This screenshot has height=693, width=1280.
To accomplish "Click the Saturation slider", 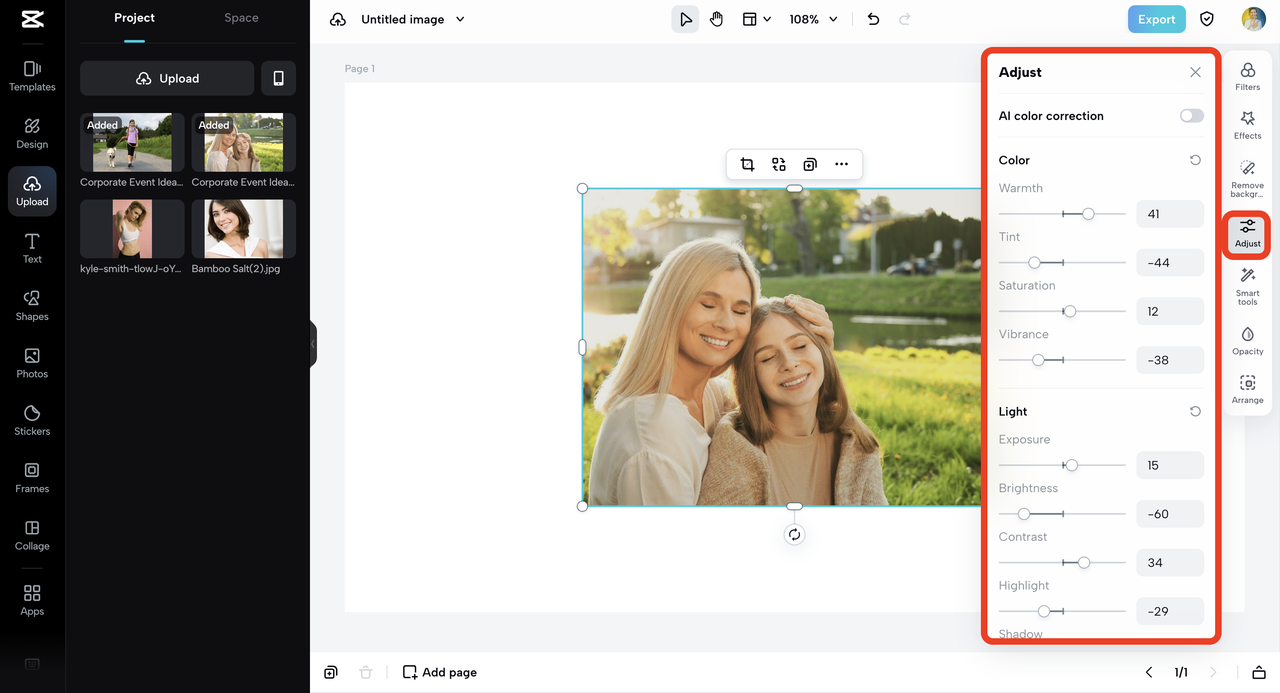I will pyautogui.click(x=1062, y=312).
